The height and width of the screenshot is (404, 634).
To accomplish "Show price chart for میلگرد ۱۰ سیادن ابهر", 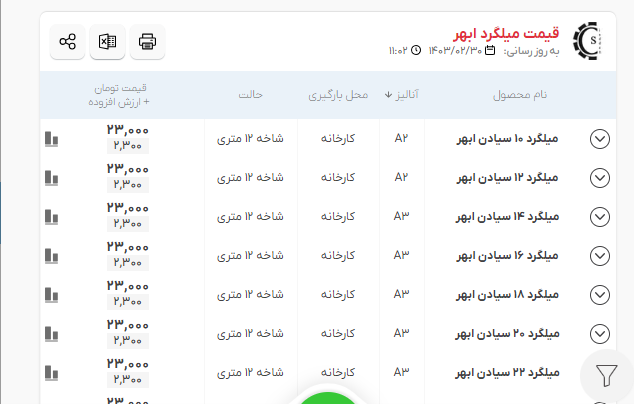I will pos(52,138).
